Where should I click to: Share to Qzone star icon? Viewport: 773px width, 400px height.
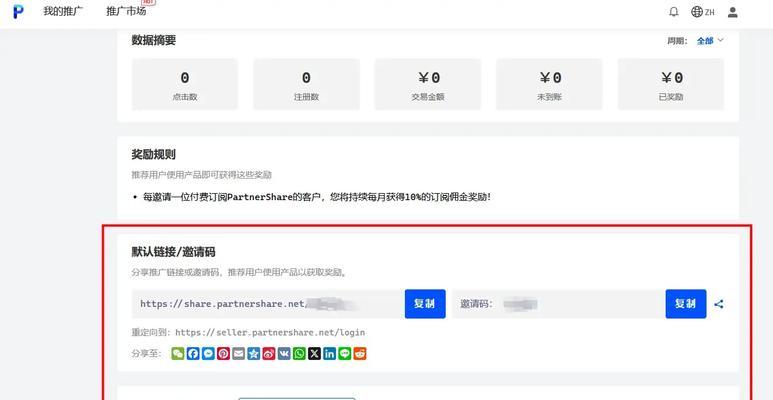click(x=253, y=354)
